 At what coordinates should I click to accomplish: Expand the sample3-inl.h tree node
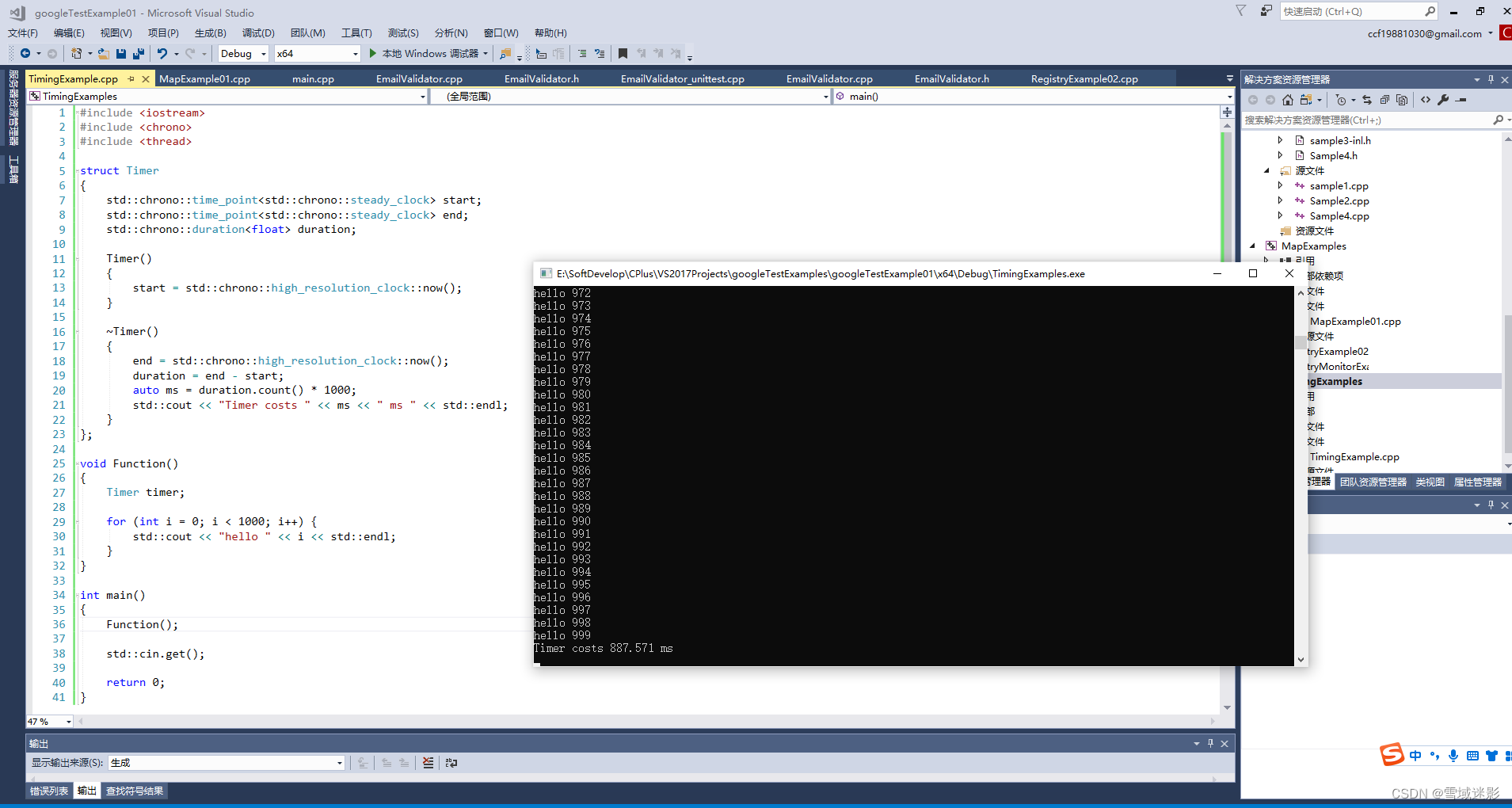click(1280, 140)
